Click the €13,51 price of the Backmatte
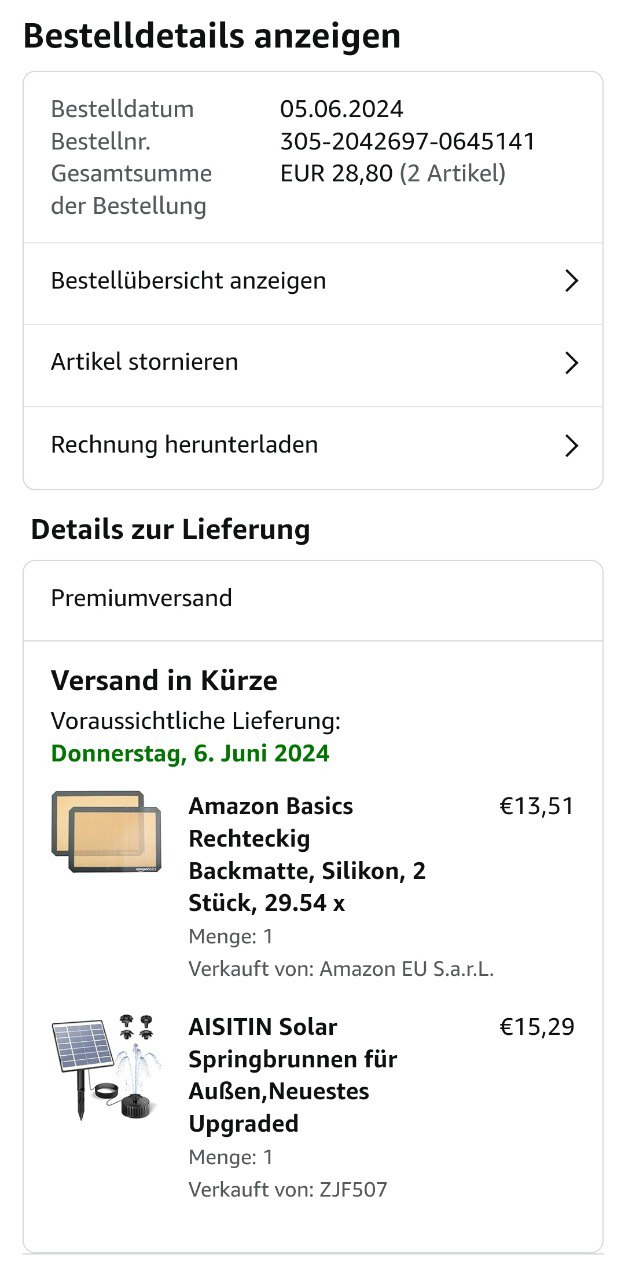 pos(536,806)
